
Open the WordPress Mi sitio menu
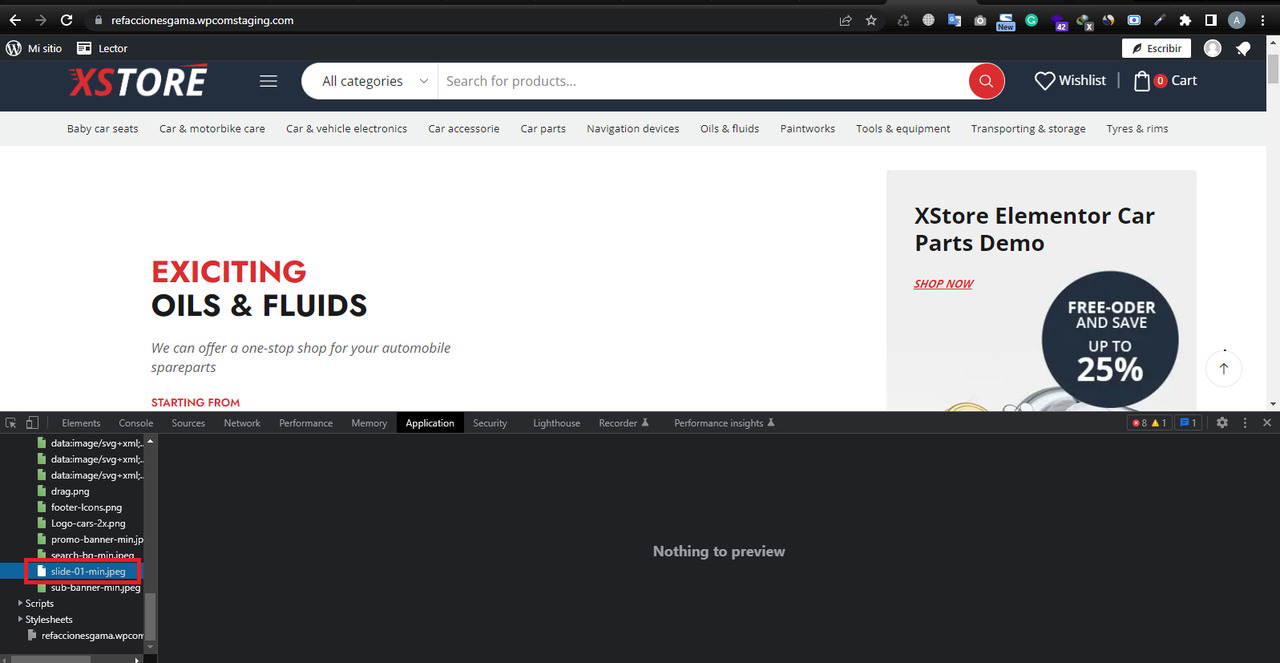(34, 48)
